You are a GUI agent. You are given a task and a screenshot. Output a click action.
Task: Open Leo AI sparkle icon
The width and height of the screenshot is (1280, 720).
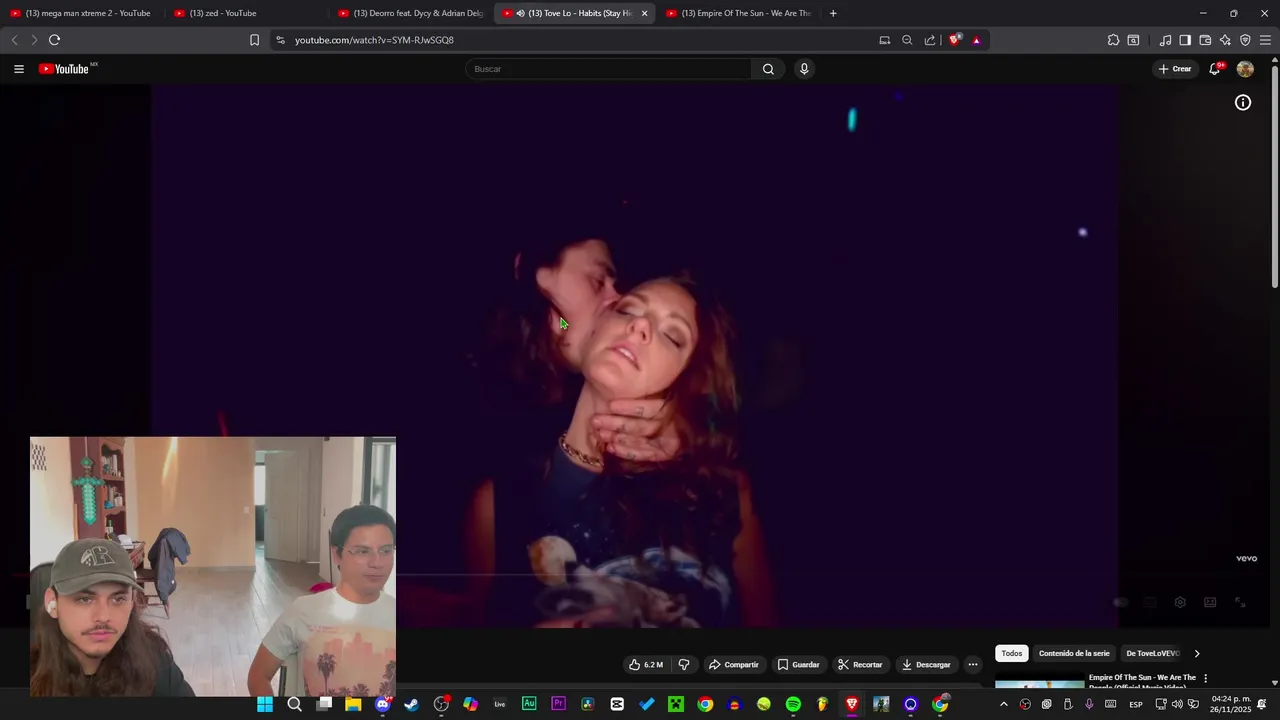pos(1225,40)
